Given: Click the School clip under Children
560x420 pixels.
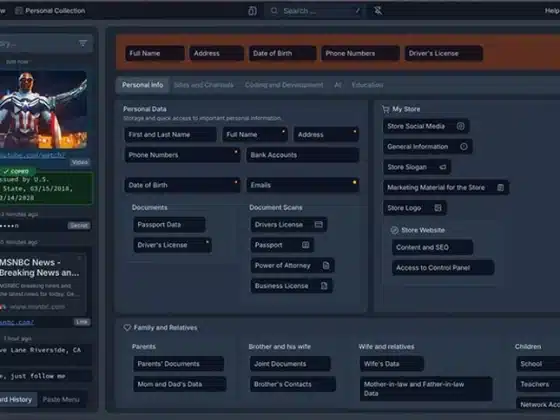Looking at the screenshot, I should (x=538, y=364).
